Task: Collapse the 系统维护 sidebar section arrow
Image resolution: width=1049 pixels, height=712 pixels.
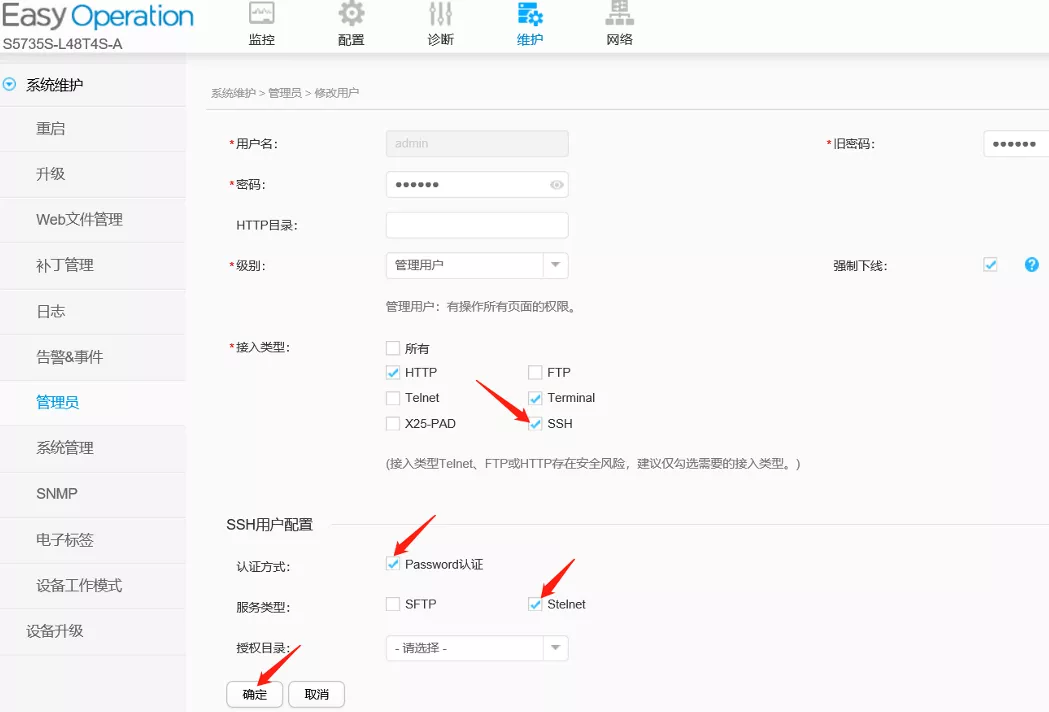Action: (x=10, y=85)
